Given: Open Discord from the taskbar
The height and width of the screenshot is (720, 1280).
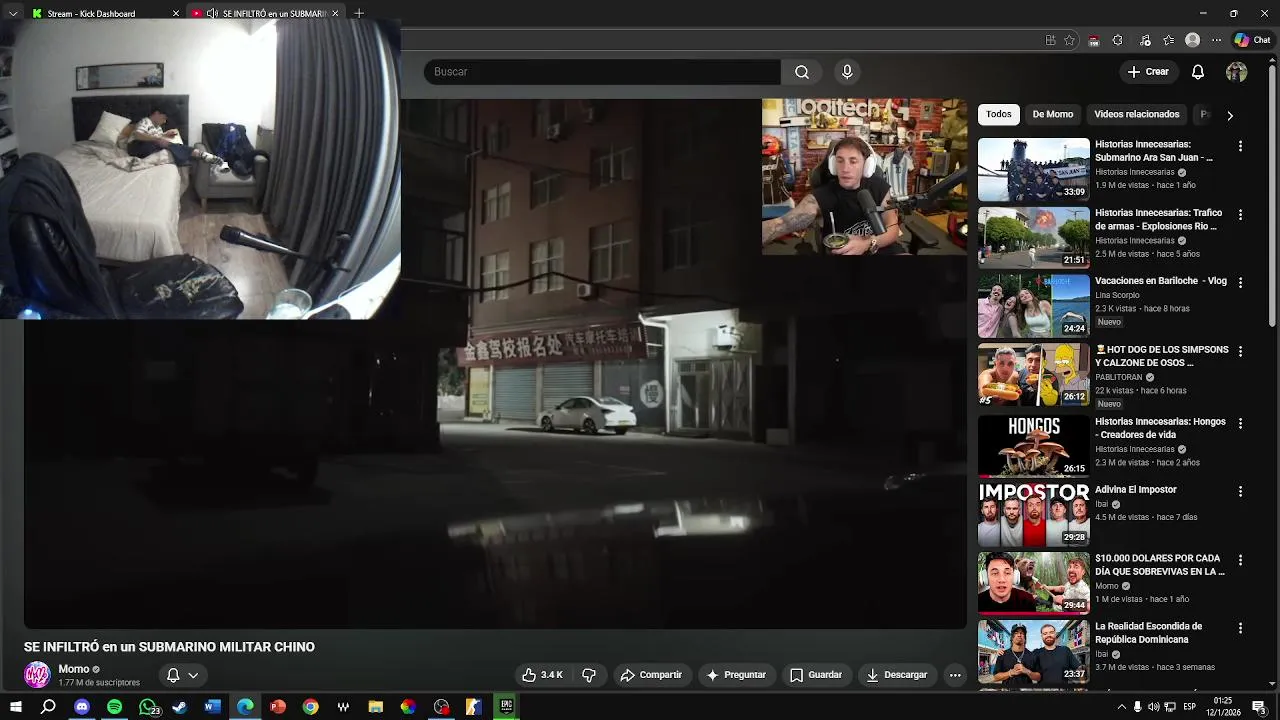Looking at the screenshot, I should 82,707.
